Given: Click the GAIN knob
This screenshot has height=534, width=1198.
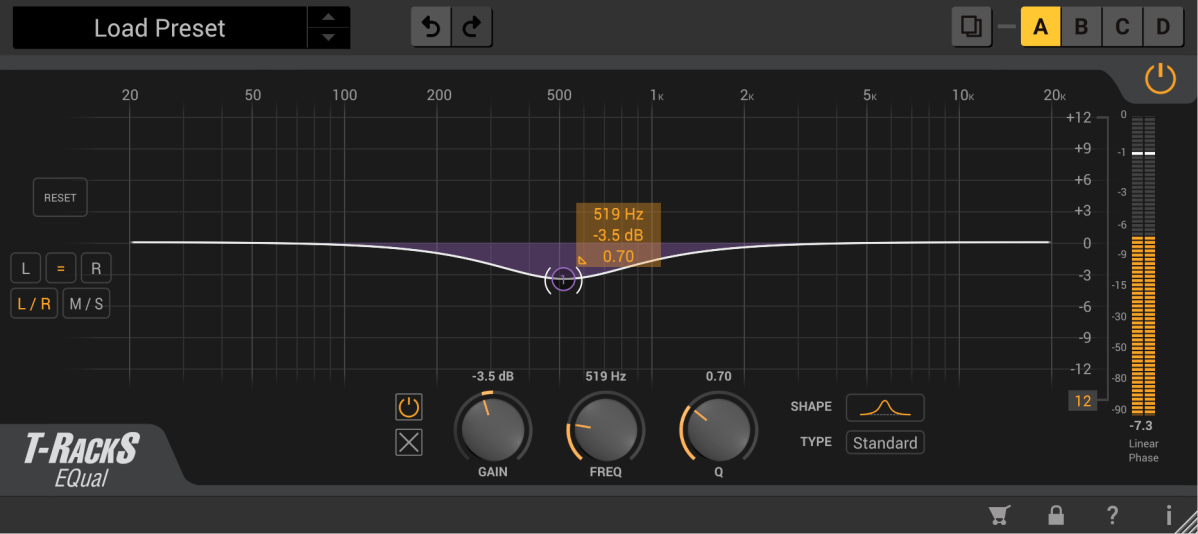Looking at the screenshot, I should tap(493, 428).
